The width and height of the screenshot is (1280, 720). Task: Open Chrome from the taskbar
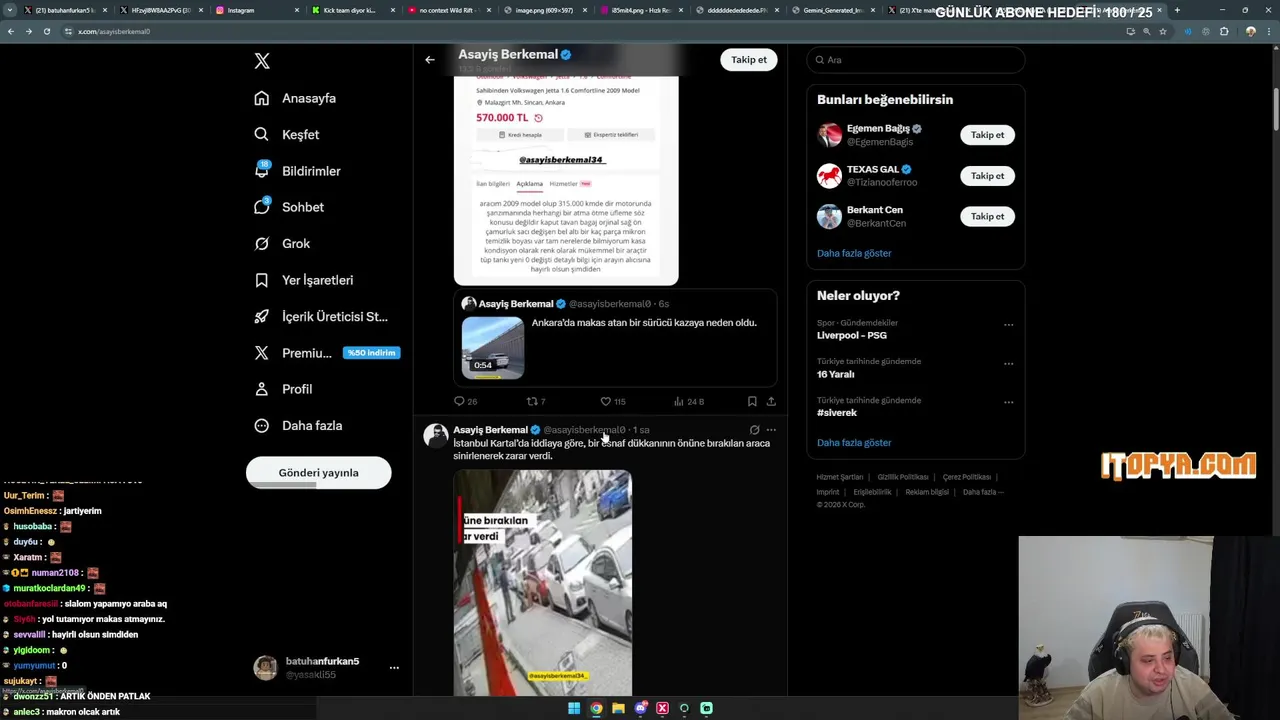tap(596, 708)
